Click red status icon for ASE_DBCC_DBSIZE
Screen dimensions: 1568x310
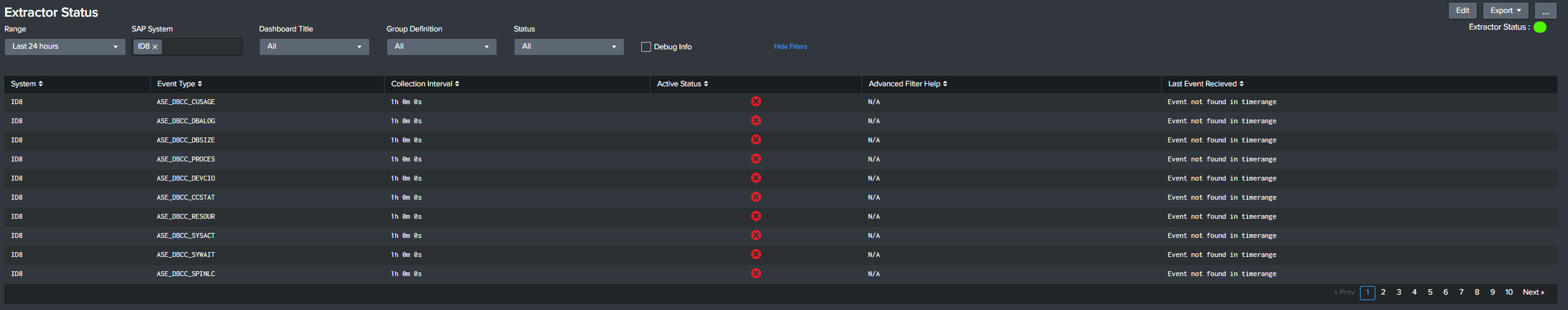[x=756, y=140]
